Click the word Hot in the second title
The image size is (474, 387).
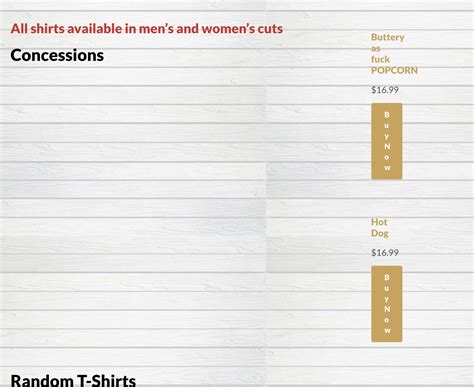pos(379,222)
